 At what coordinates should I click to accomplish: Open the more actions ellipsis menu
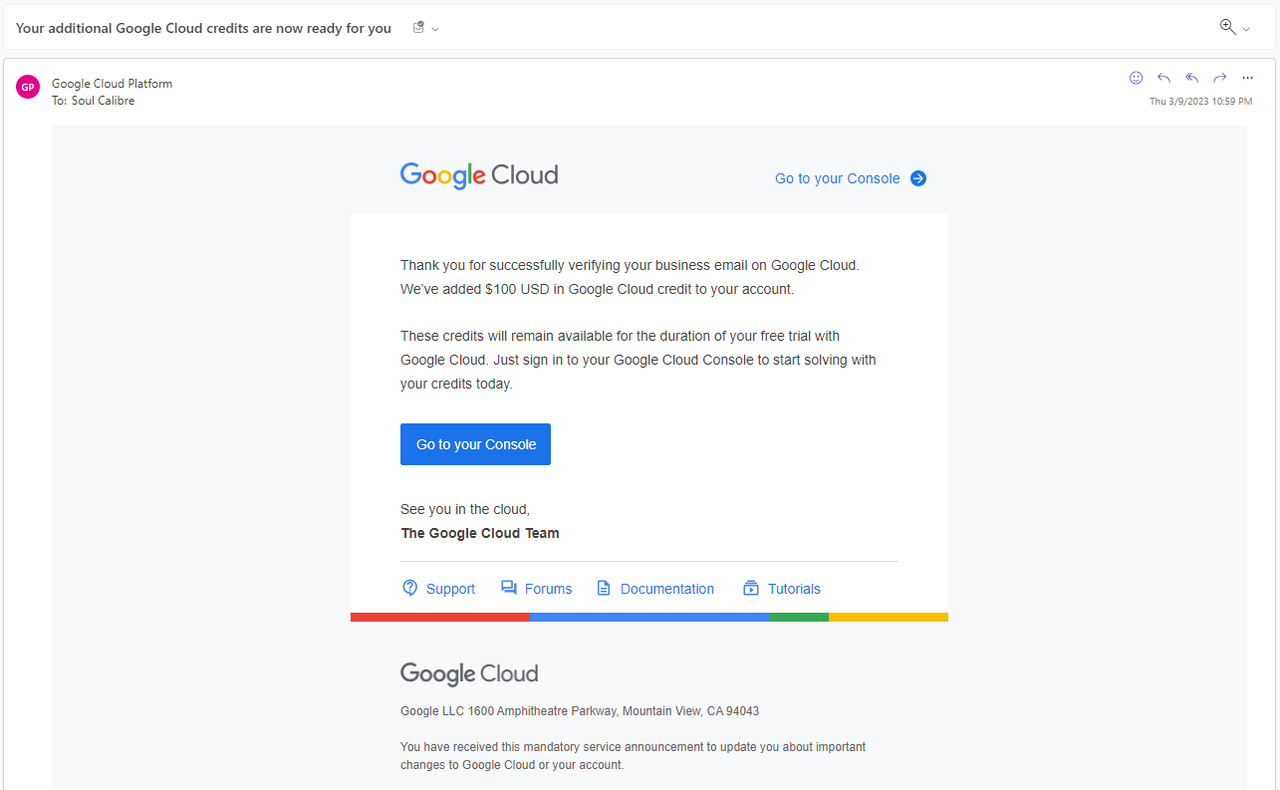point(1247,78)
